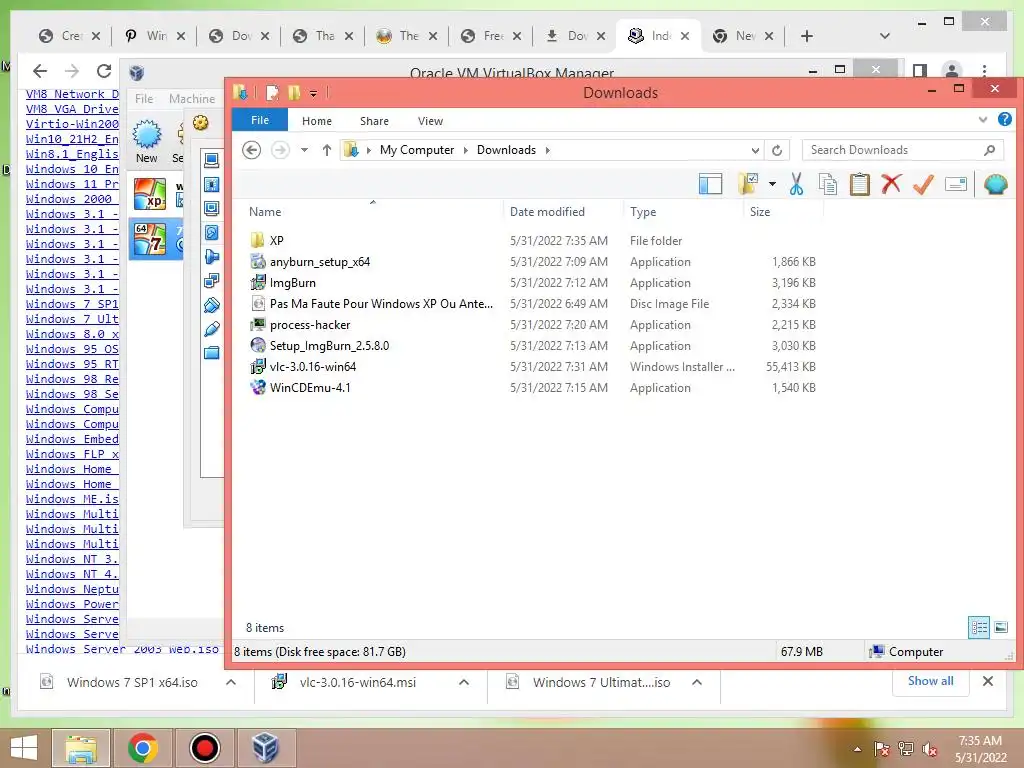Image resolution: width=1024 pixels, height=768 pixels.
Task: Open System settings category in VirtualBox
Action: point(212,185)
